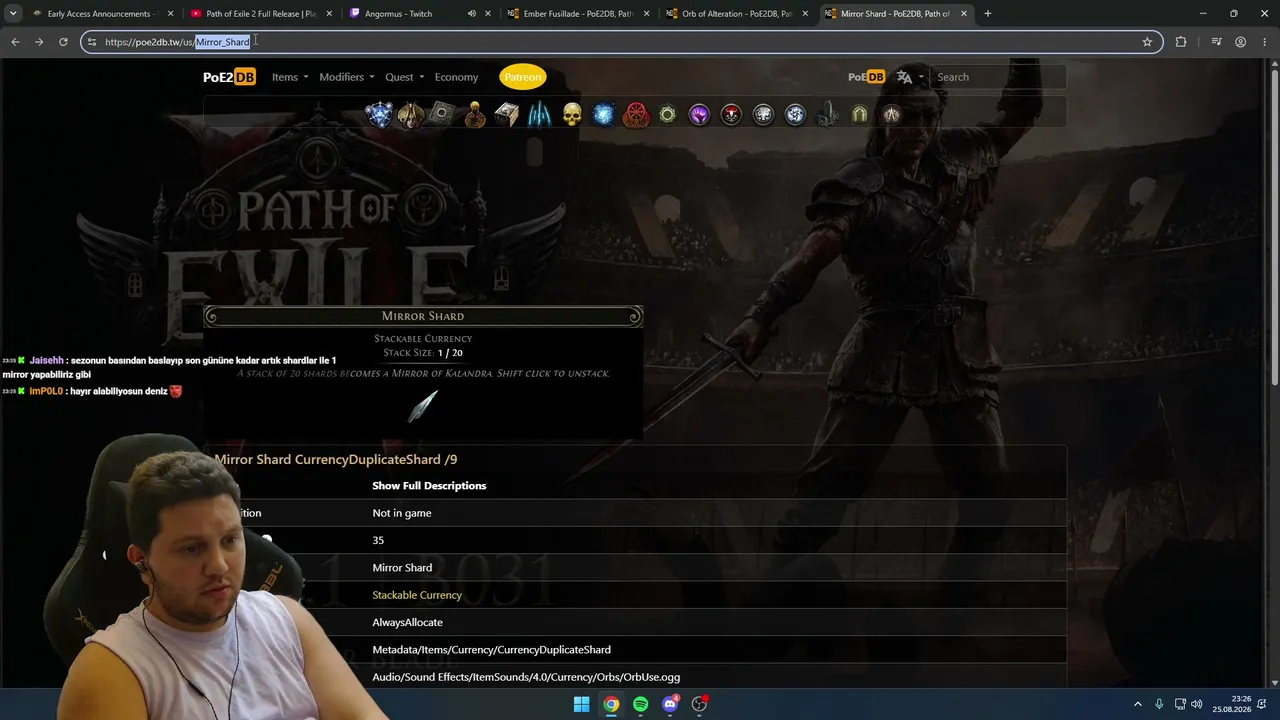1280x720 pixels.
Task: Click the page vertical scrollbar
Action: pos(1274,230)
